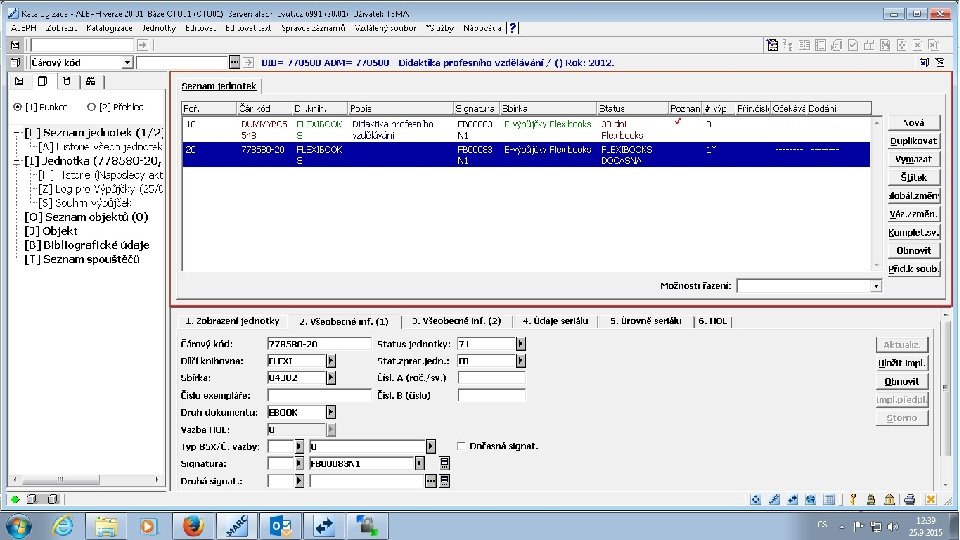Open the Jednotky menu
The width and height of the screenshot is (960, 540).
[159, 28]
